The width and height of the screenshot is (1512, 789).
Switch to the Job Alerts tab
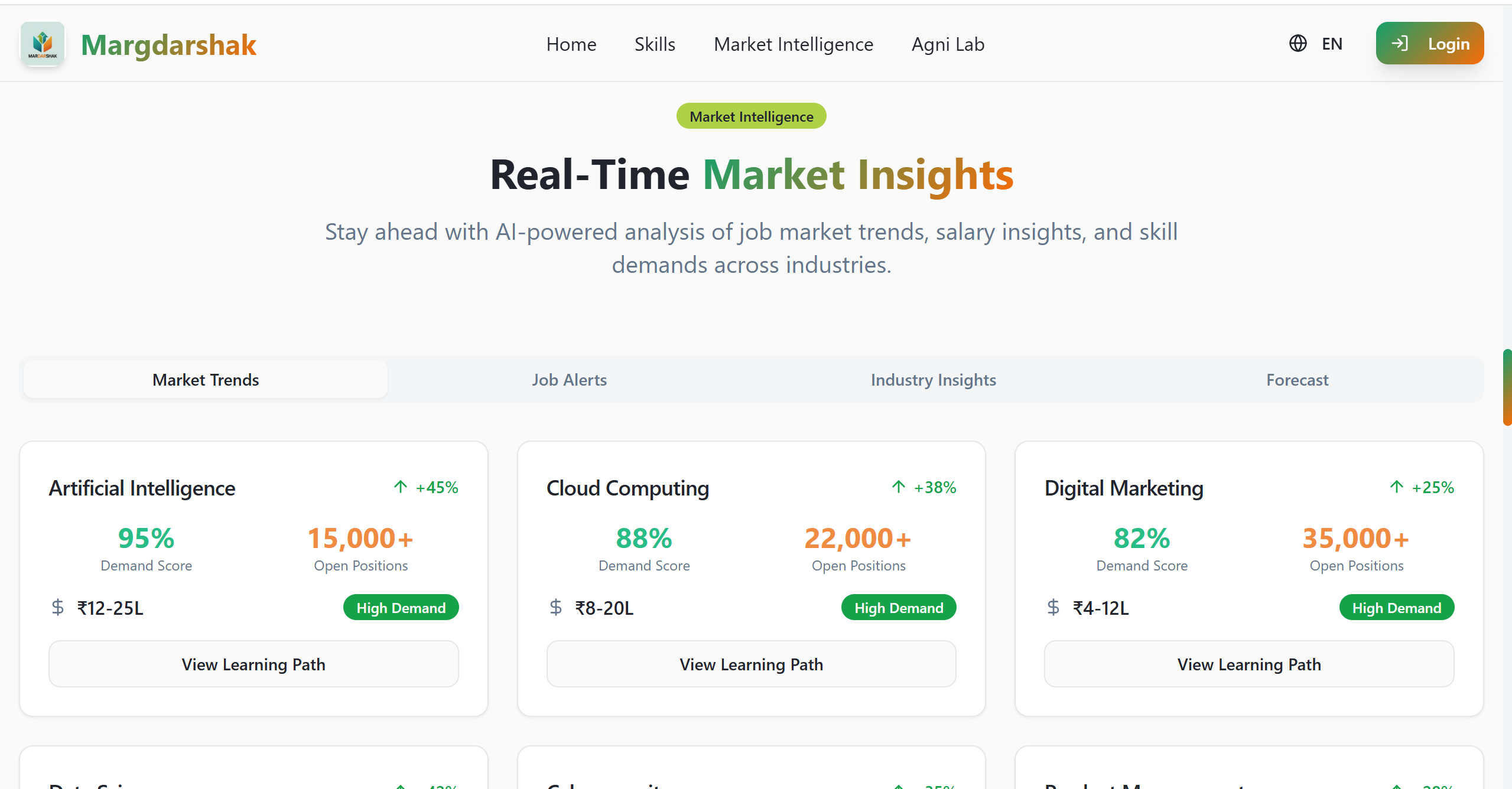pyautogui.click(x=570, y=380)
